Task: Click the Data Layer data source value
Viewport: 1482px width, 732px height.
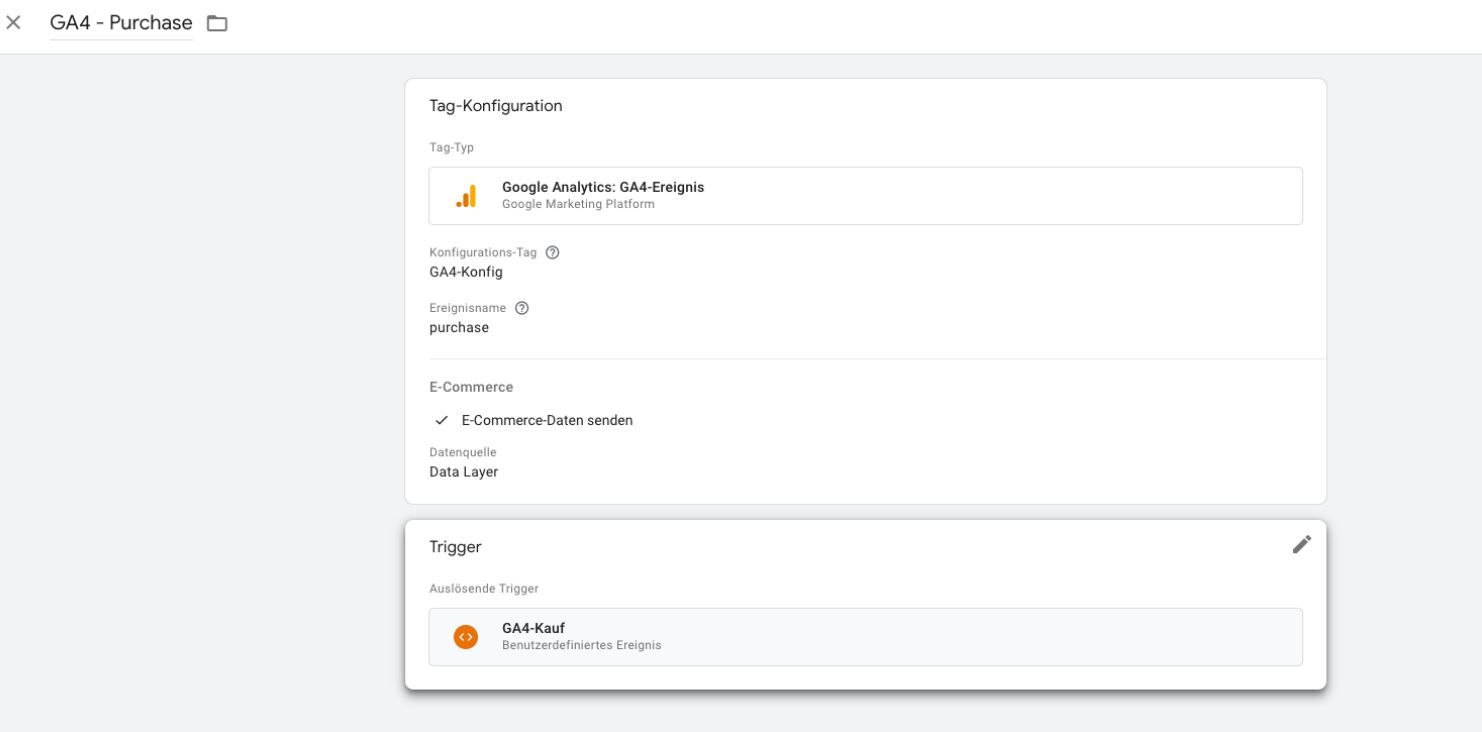Action: (463, 472)
